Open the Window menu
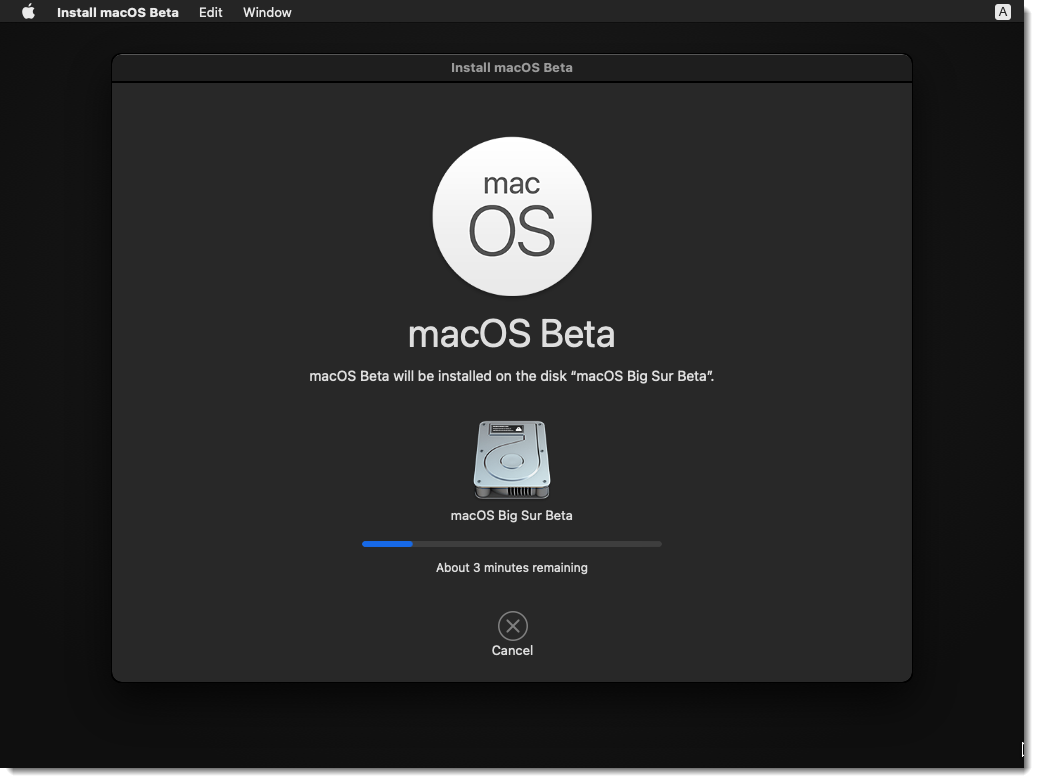This screenshot has width=1038, height=782. [267, 13]
